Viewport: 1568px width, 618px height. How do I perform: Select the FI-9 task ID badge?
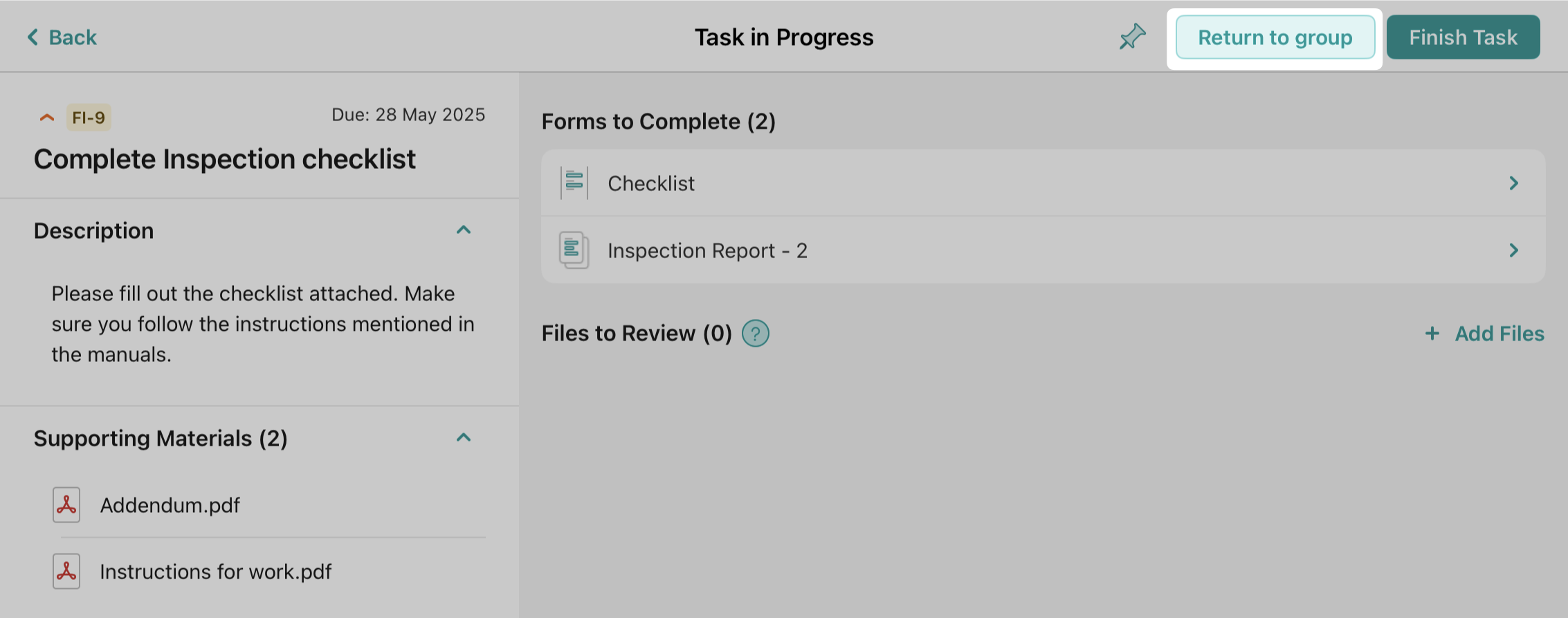click(x=89, y=118)
